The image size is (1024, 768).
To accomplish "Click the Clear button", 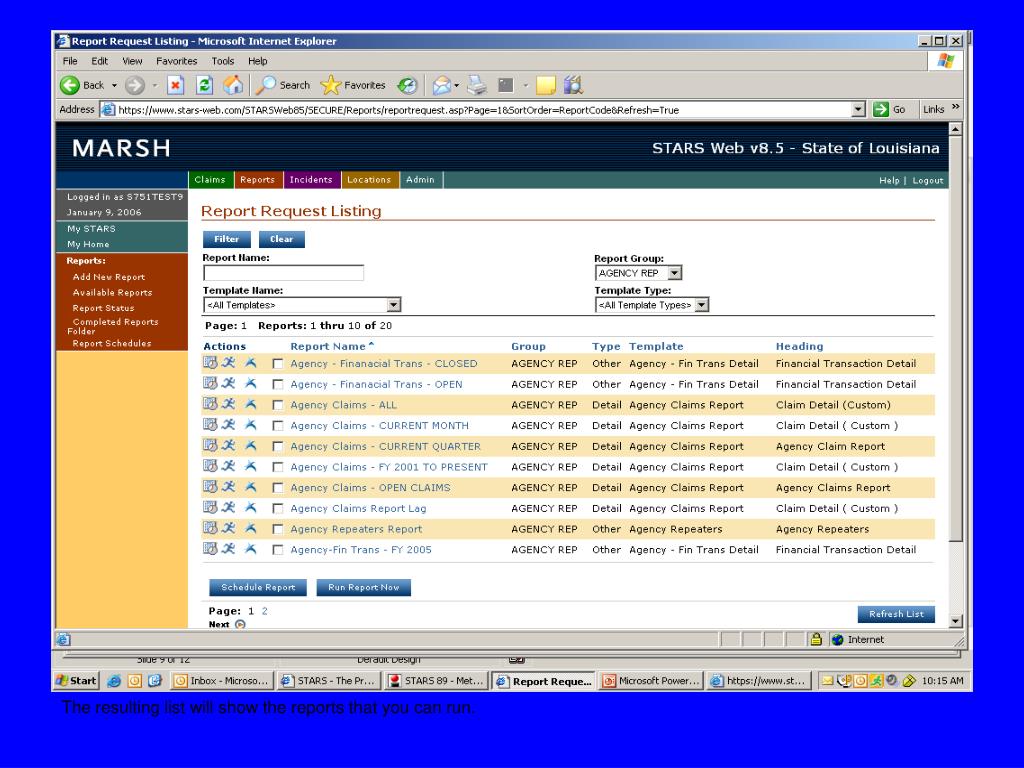I will click(x=281, y=239).
